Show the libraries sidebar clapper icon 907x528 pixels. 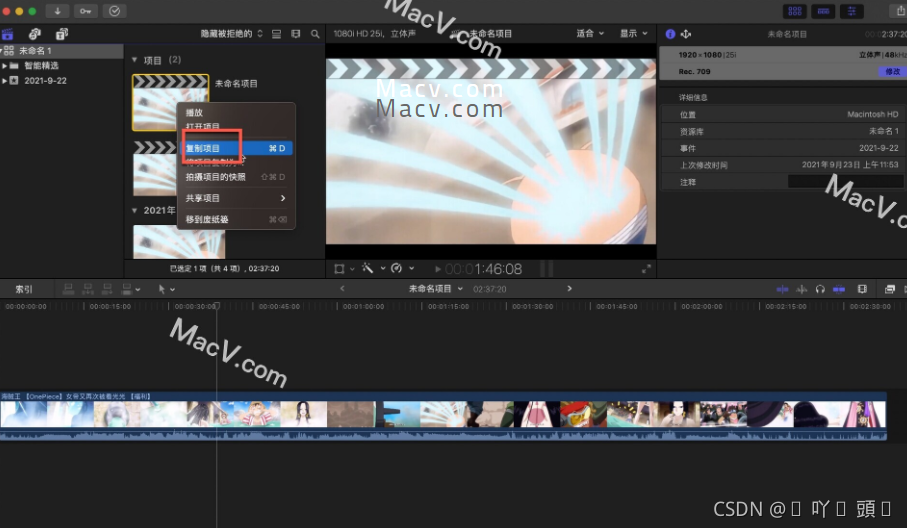[x=8, y=34]
